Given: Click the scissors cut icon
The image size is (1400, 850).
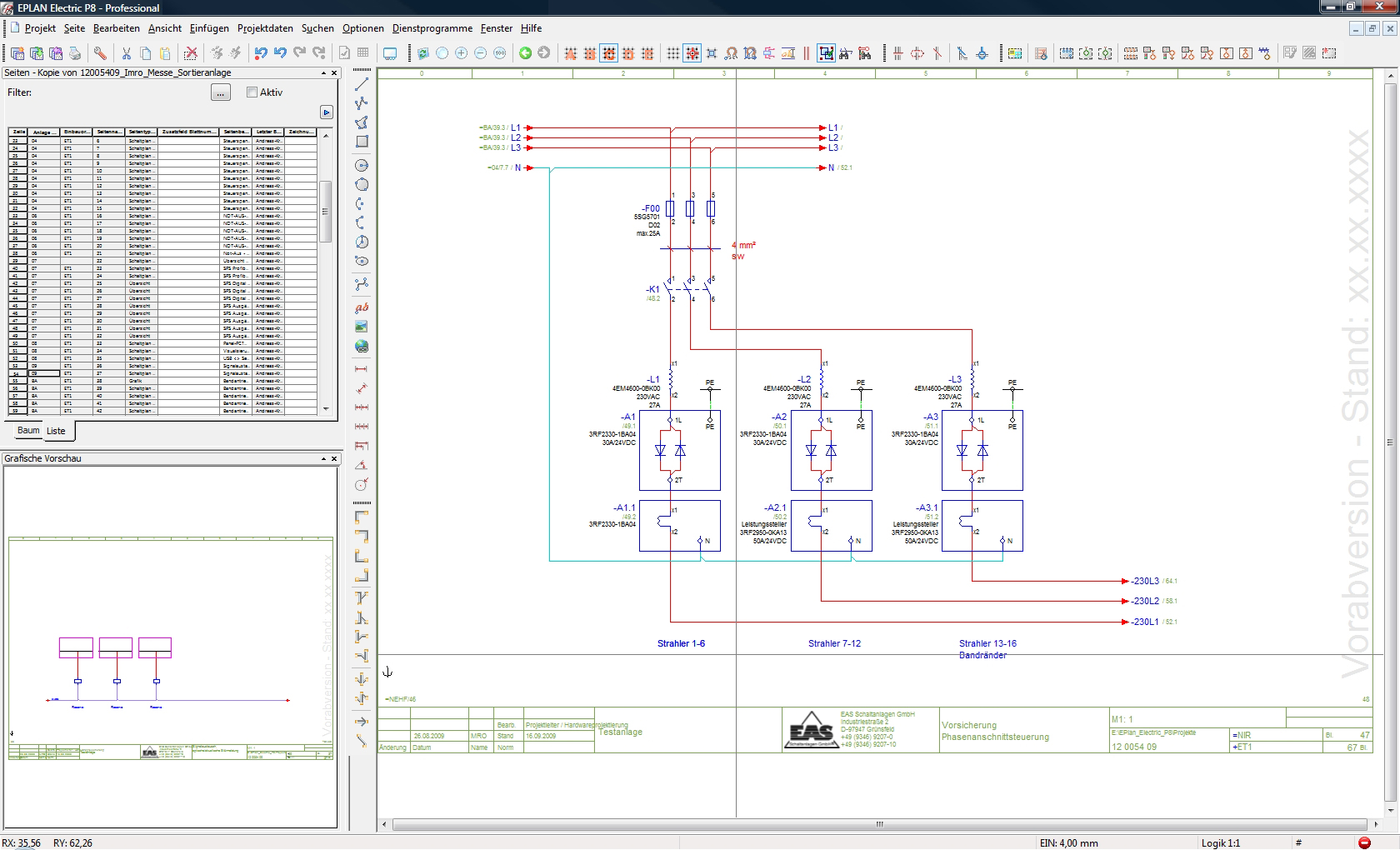Looking at the screenshot, I should point(127,53).
